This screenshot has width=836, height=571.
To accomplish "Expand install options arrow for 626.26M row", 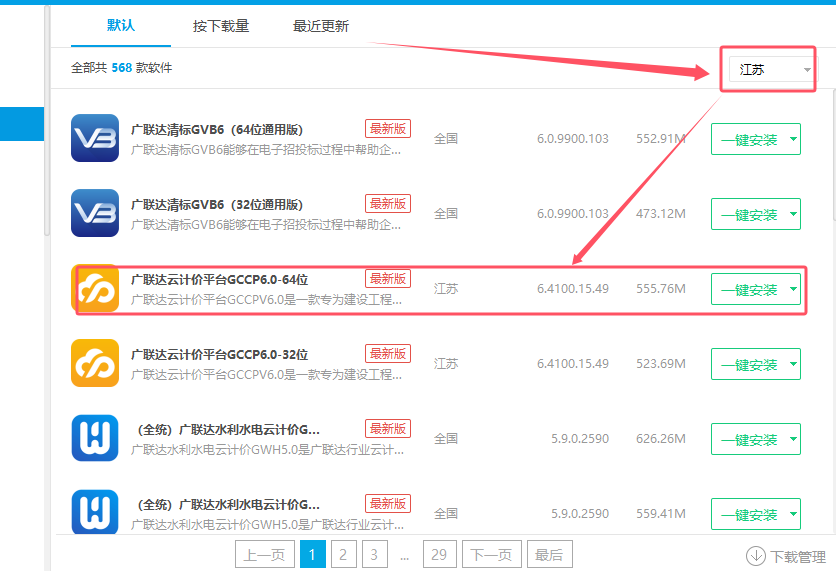I will [793, 439].
